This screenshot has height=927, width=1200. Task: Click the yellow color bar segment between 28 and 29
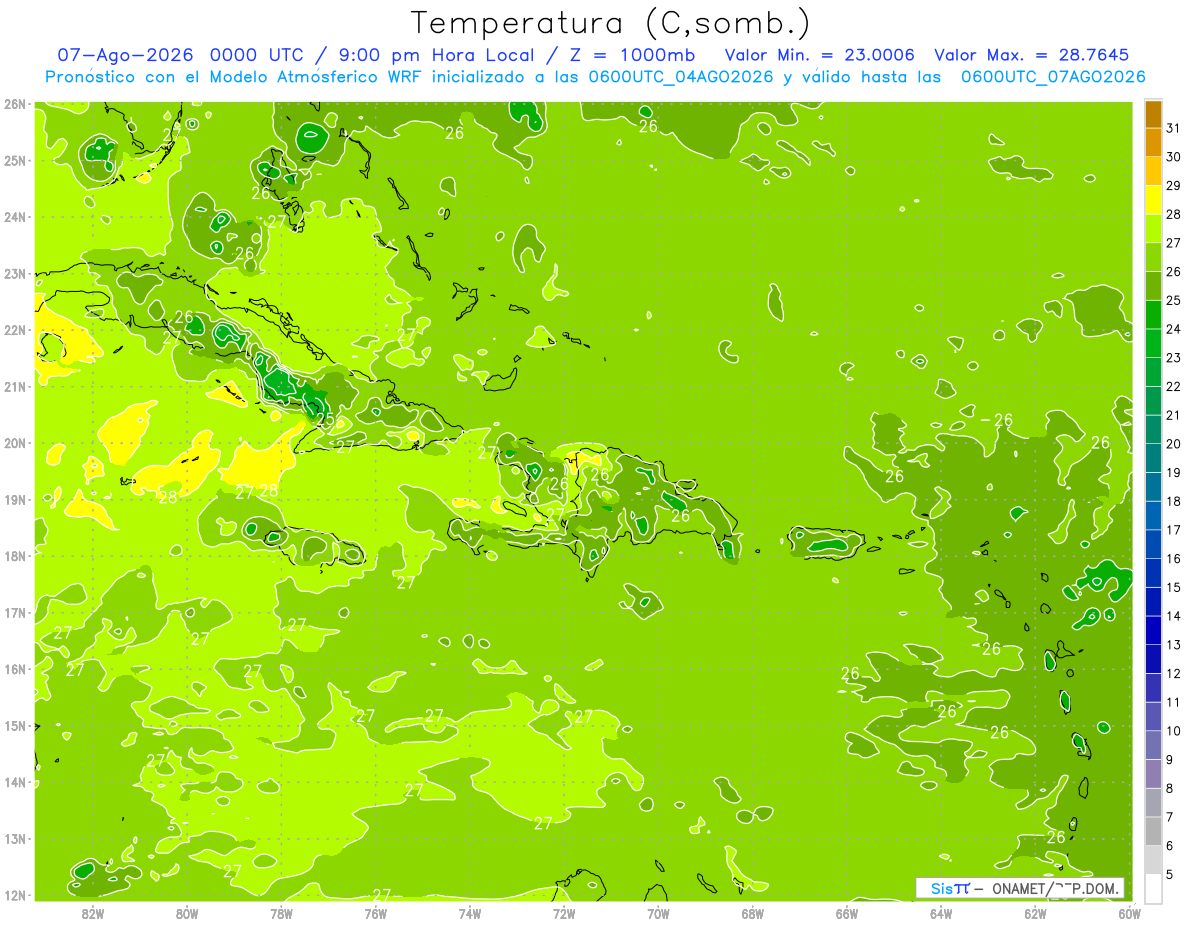coord(1153,201)
